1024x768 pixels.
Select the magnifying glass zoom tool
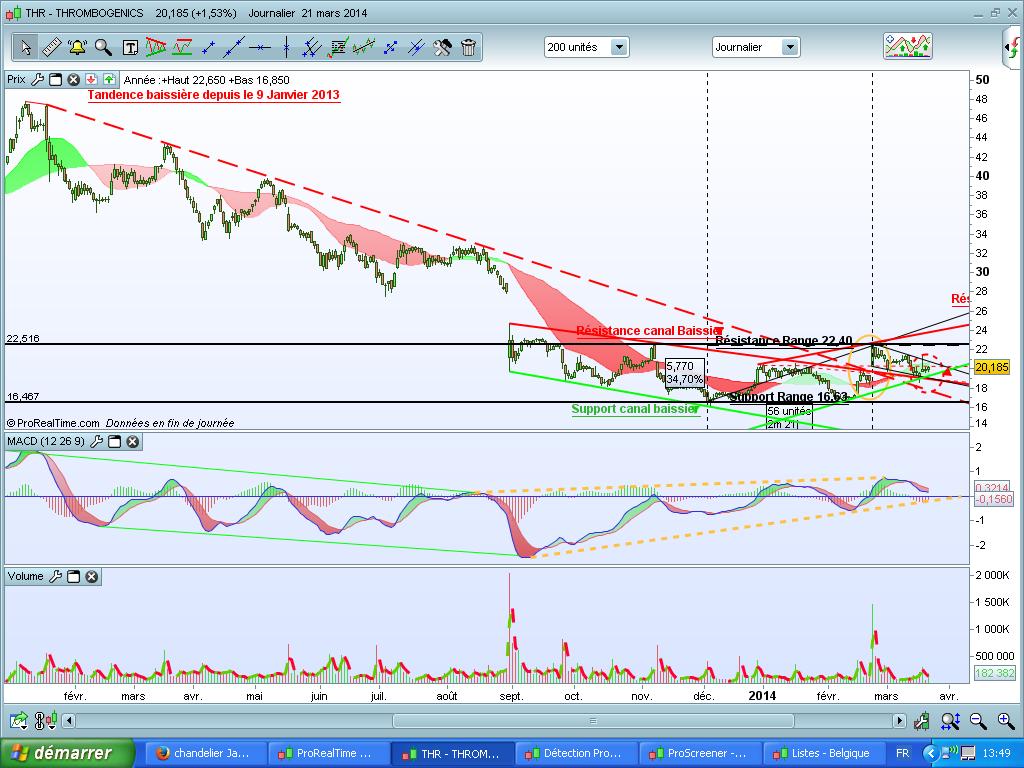[103, 47]
